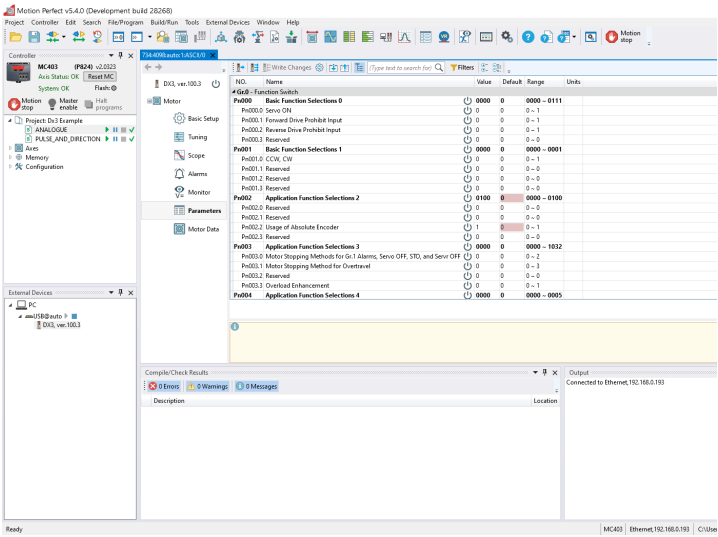Click the clock backup toolbar icon
This screenshot has height=537, width=718.
pyautogui.click(x=98, y=37)
